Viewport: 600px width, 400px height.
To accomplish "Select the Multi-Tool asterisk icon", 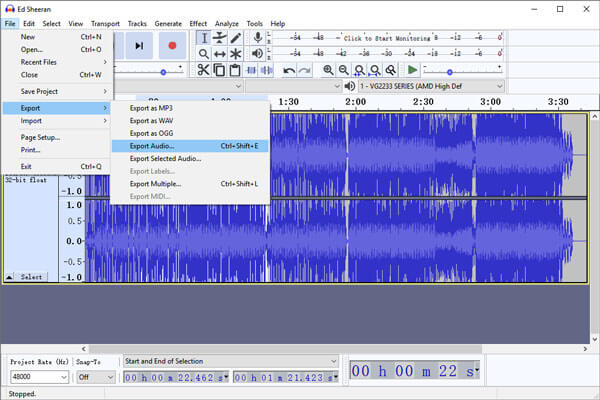I will coord(236,54).
